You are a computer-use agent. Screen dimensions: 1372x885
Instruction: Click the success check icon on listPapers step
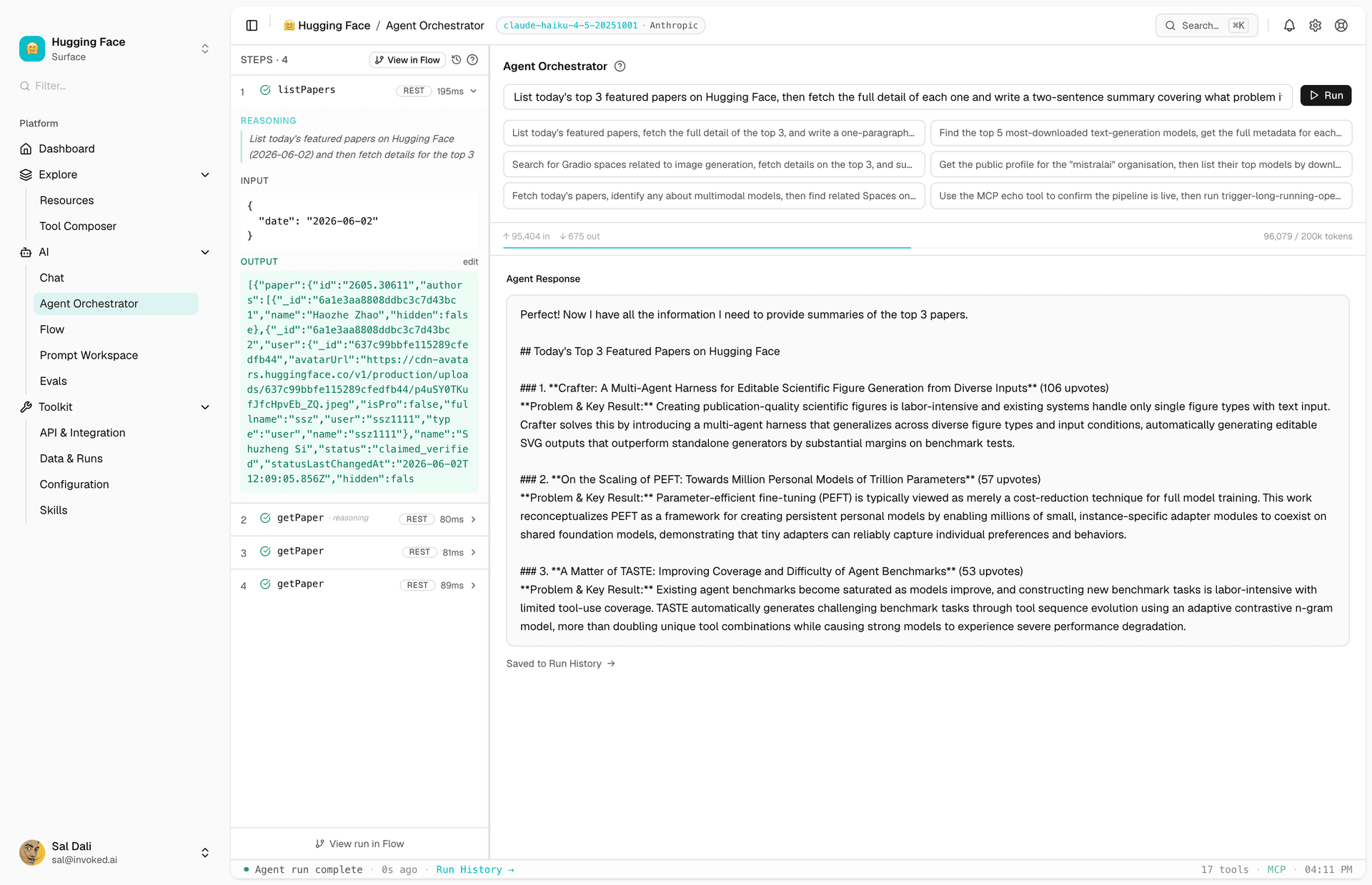click(x=265, y=90)
